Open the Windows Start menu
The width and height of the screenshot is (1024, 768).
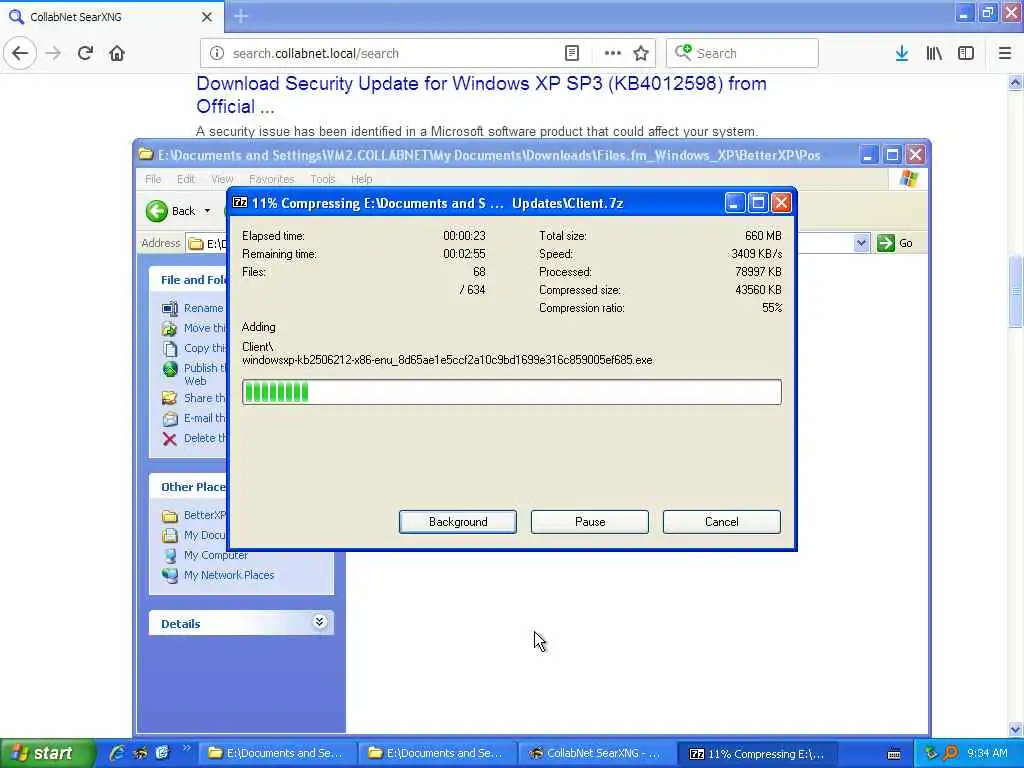(46, 753)
